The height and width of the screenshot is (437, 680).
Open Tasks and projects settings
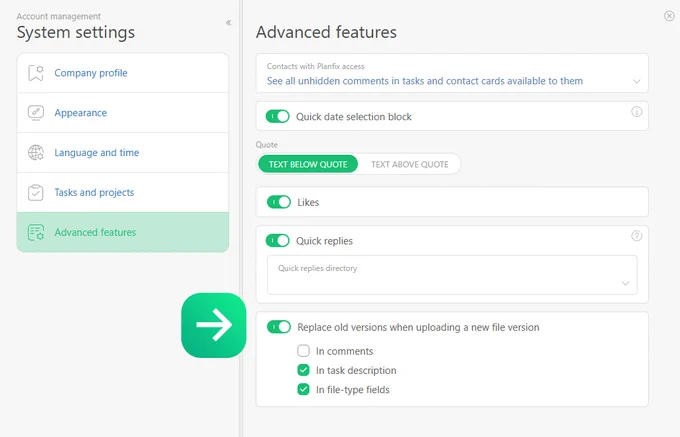[123, 192]
